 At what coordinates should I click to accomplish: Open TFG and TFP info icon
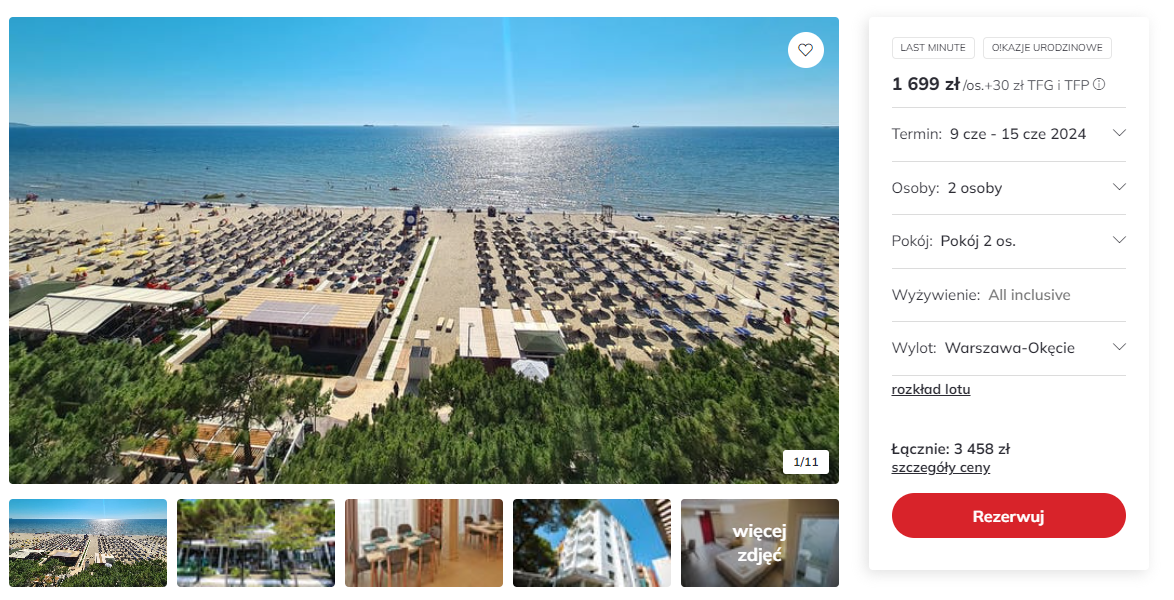(1098, 85)
